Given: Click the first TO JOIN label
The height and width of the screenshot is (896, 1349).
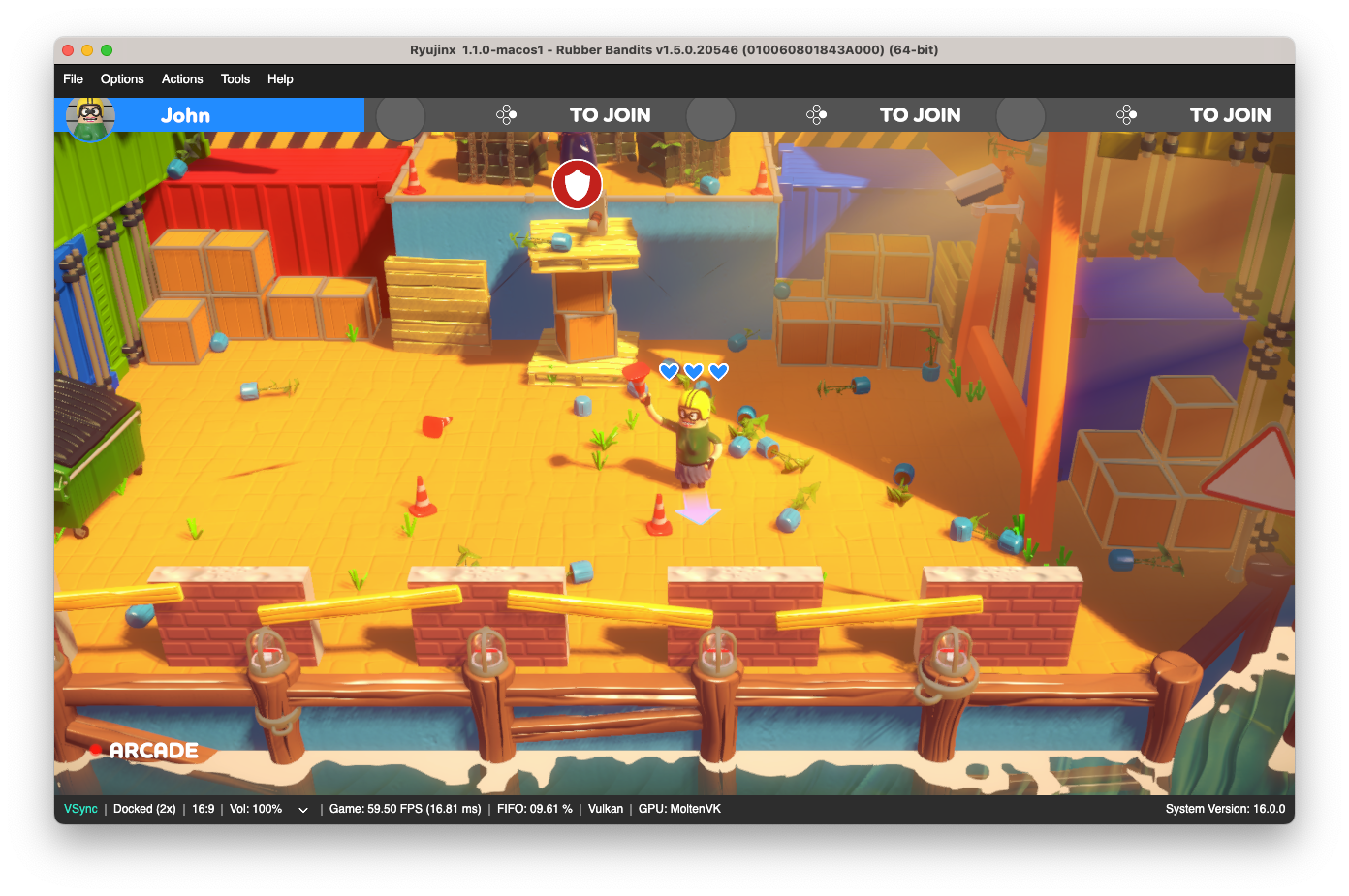Looking at the screenshot, I should click(611, 115).
